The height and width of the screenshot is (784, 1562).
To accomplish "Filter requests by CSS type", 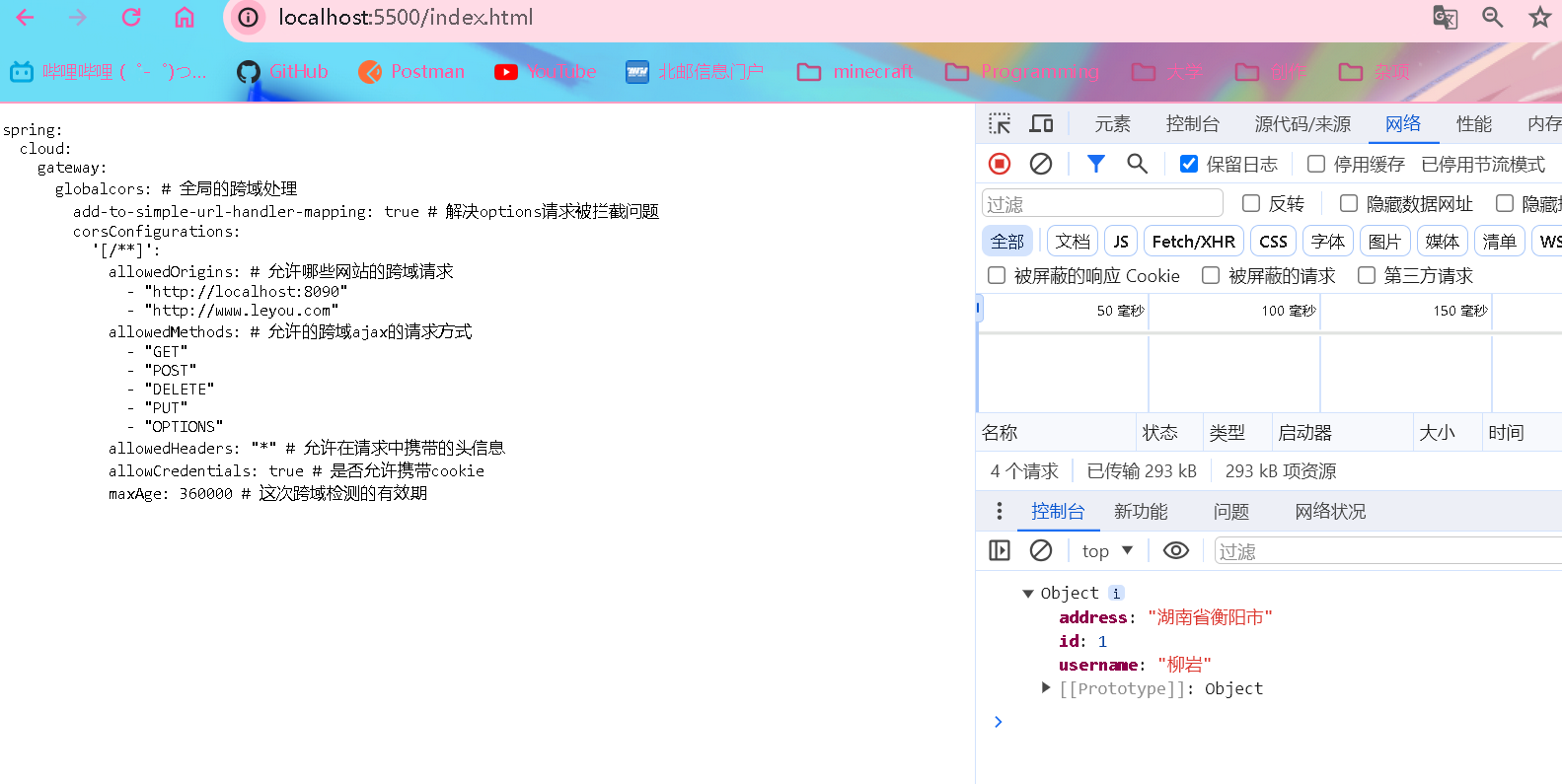I will [1273, 241].
